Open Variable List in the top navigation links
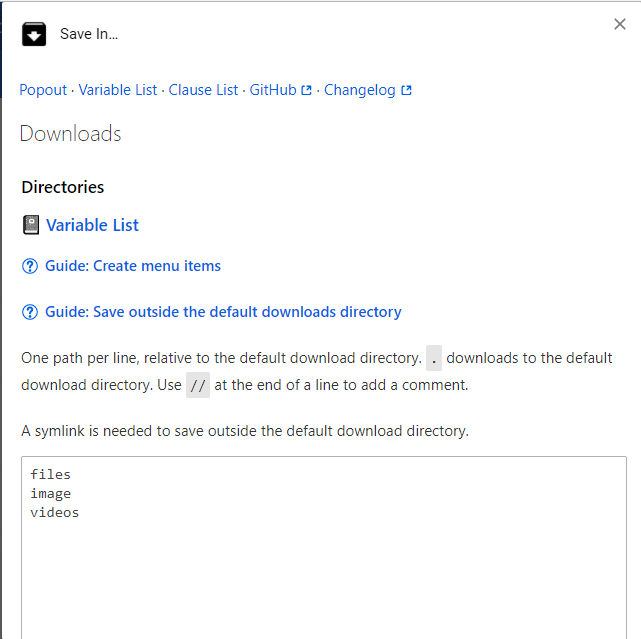Image resolution: width=641 pixels, height=639 pixels. pos(118,90)
